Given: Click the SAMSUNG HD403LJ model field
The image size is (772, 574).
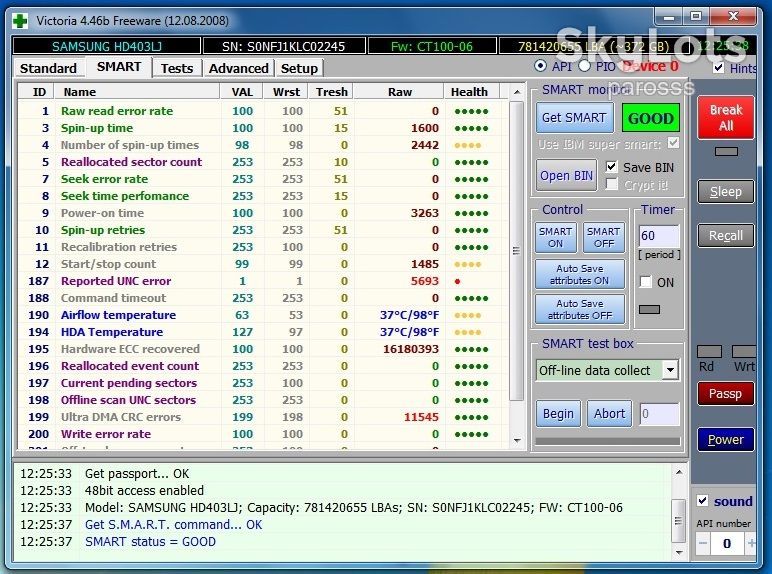Looking at the screenshot, I should [107, 46].
